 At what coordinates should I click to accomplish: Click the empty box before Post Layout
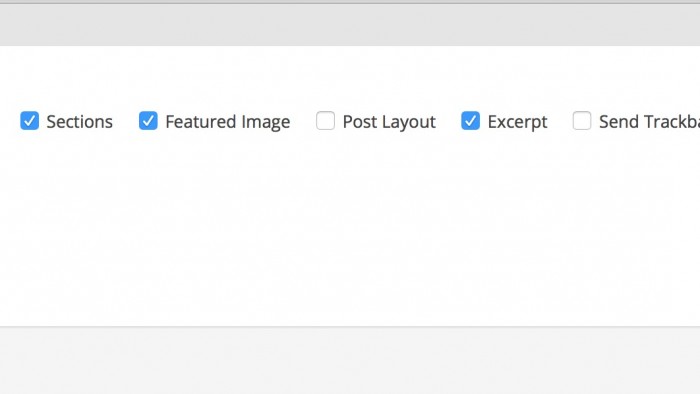[x=325, y=121]
